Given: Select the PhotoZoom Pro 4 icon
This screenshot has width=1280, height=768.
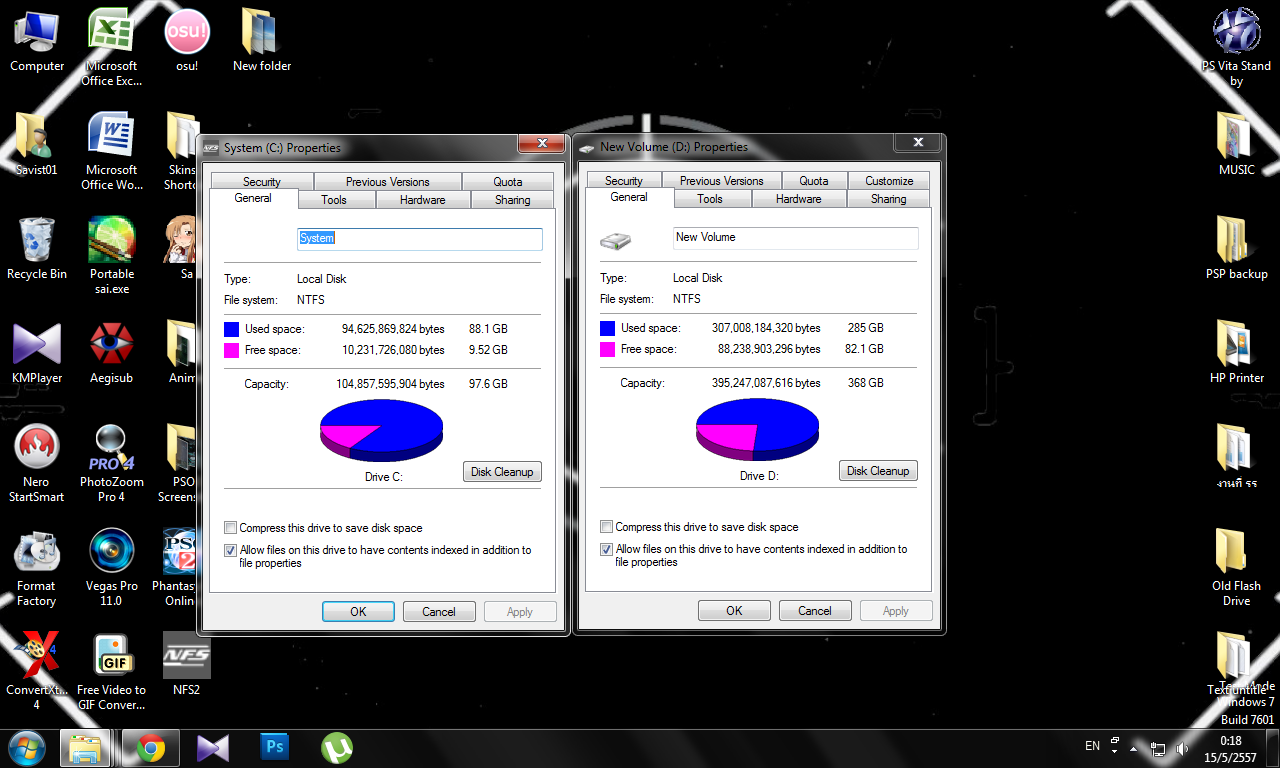Looking at the screenshot, I should click(x=111, y=463).
